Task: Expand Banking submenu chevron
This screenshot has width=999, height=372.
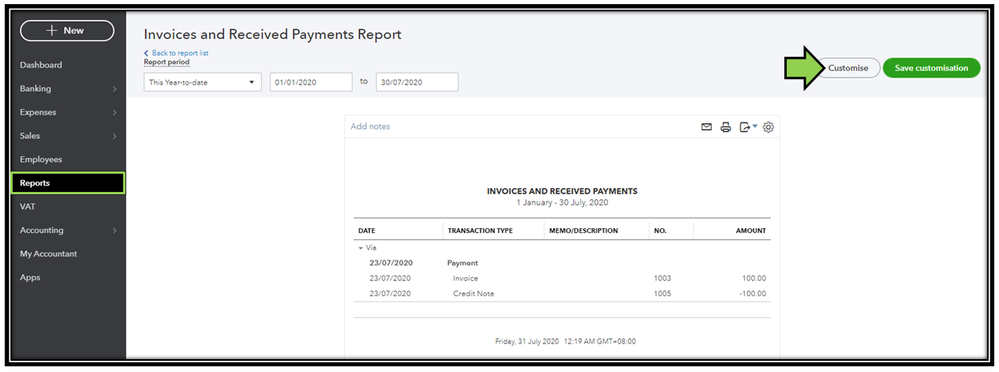Action: tap(115, 89)
